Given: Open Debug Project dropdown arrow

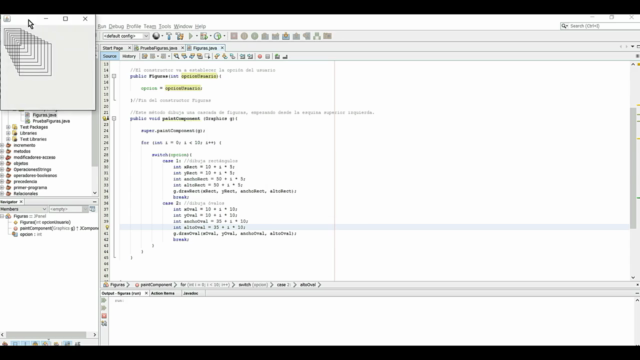Looking at the screenshot, I should pos(211,36).
